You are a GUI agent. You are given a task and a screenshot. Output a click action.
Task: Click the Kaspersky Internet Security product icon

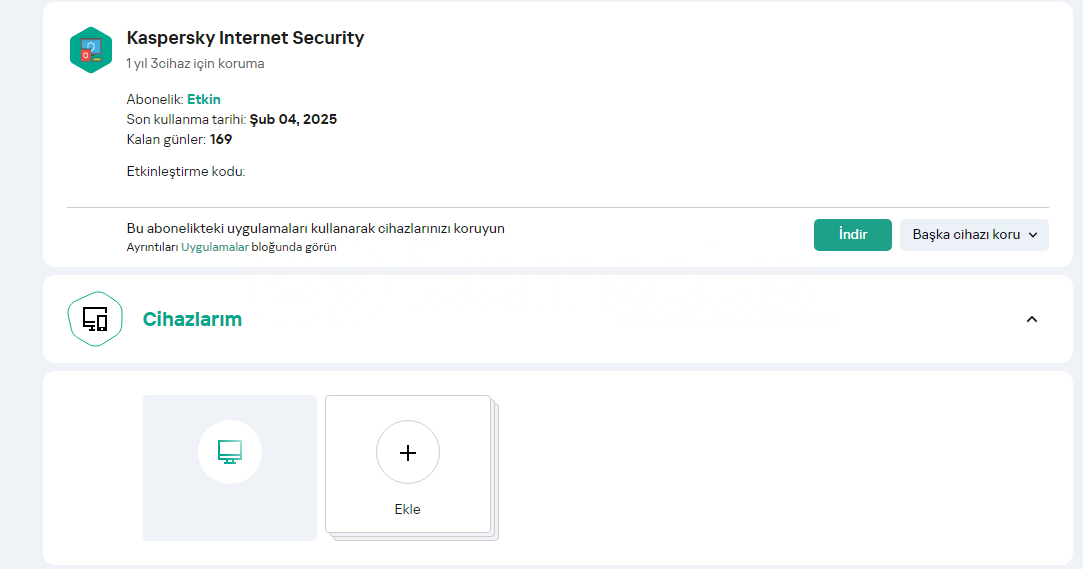pyautogui.click(x=91, y=50)
